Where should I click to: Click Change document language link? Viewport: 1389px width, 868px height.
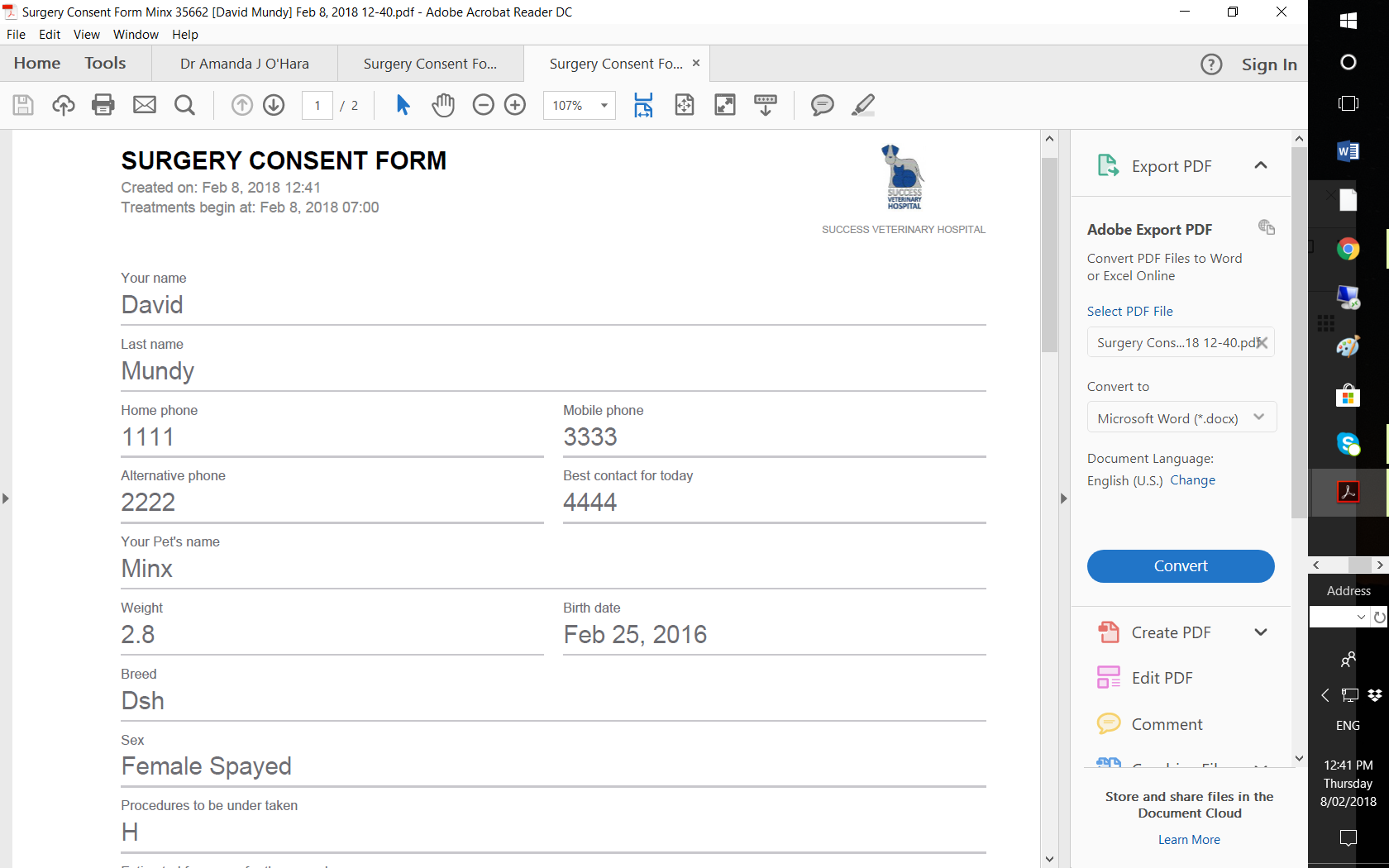click(1192, 480)
